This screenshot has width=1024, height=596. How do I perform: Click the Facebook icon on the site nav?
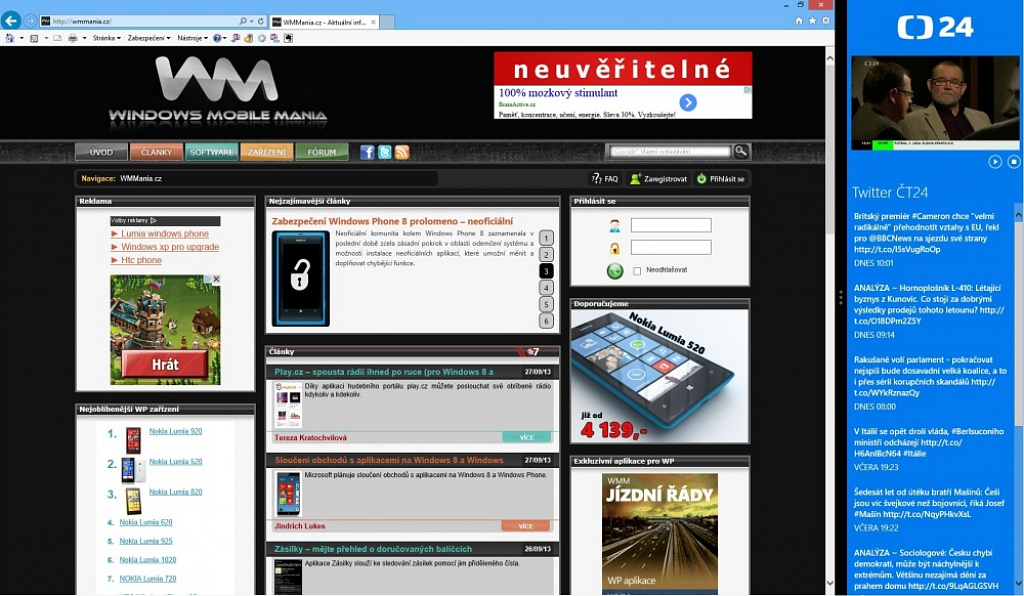pos(367,152)
